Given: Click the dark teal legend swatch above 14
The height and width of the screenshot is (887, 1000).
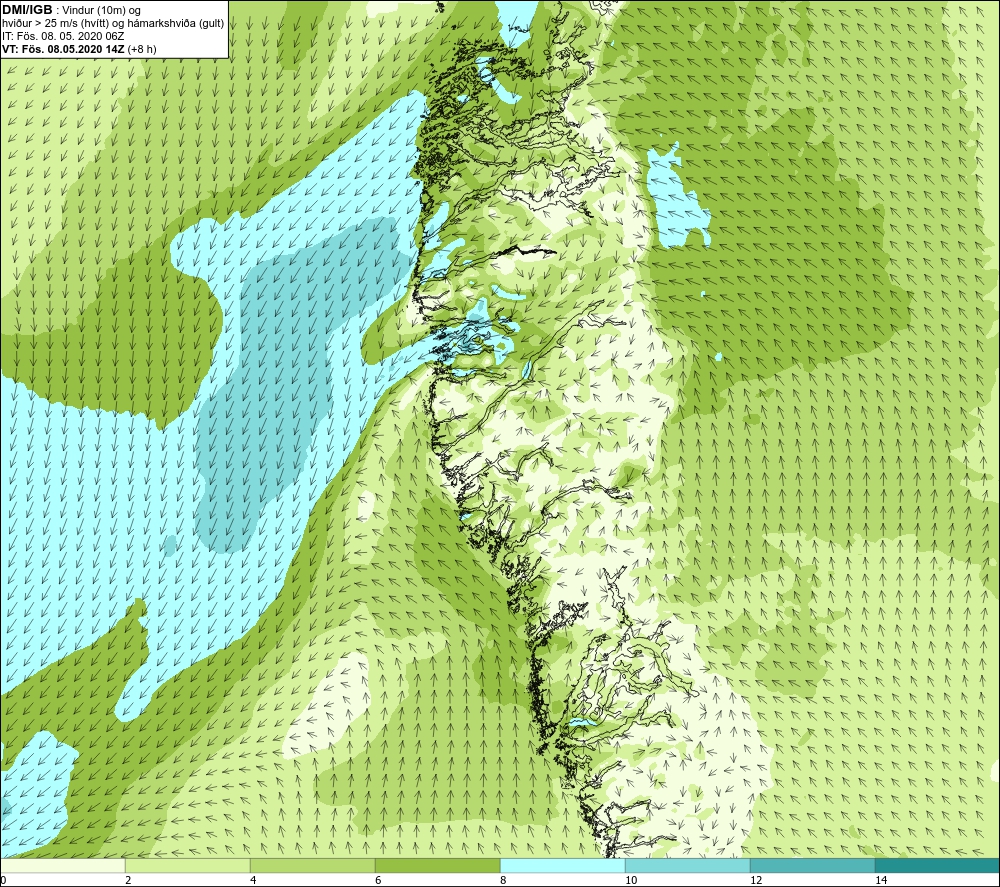Looking at the screenshot, I should point(938,865).
